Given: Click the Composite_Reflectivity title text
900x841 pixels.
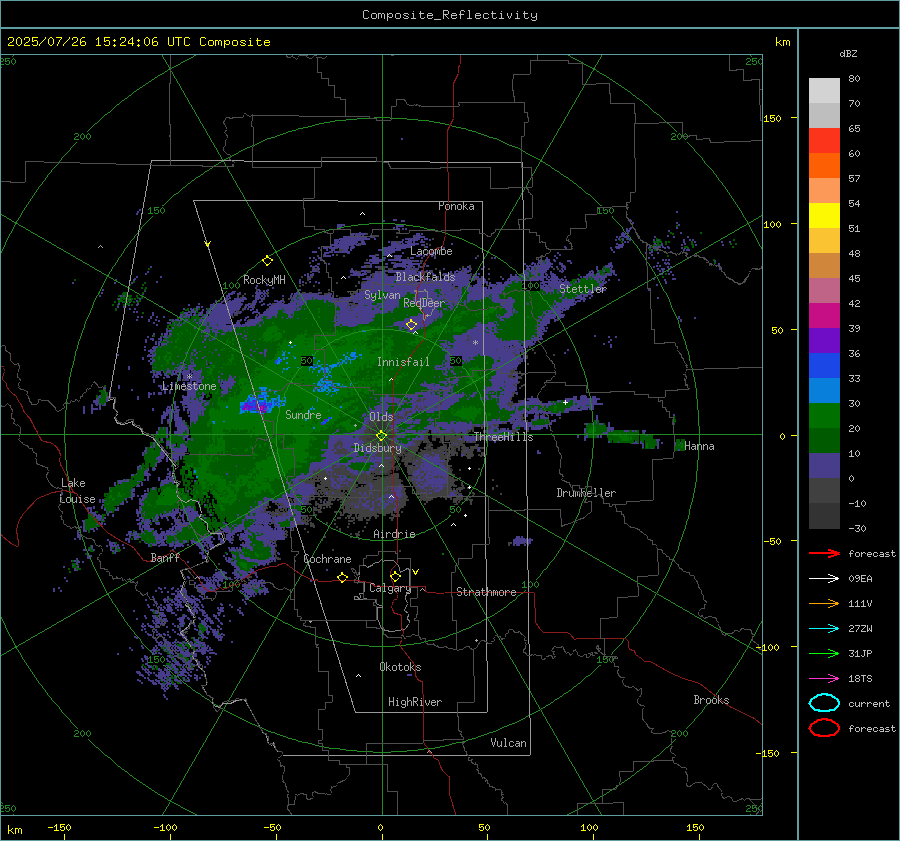Looking at the screenshot, I should [450, 15].
